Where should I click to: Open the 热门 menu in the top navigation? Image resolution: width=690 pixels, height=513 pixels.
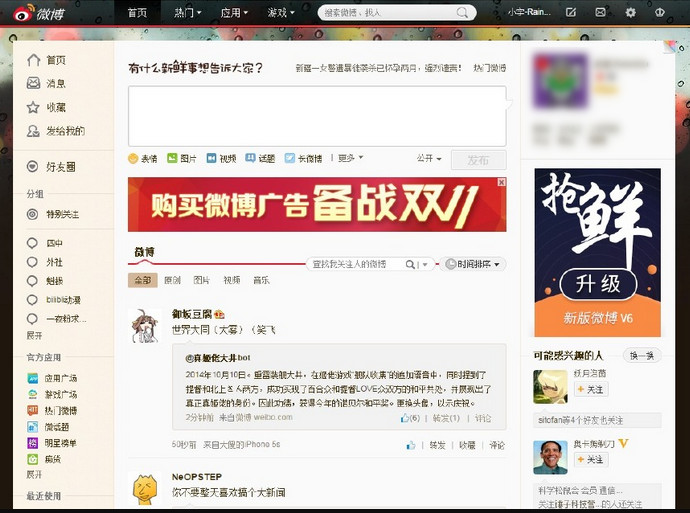187,13
